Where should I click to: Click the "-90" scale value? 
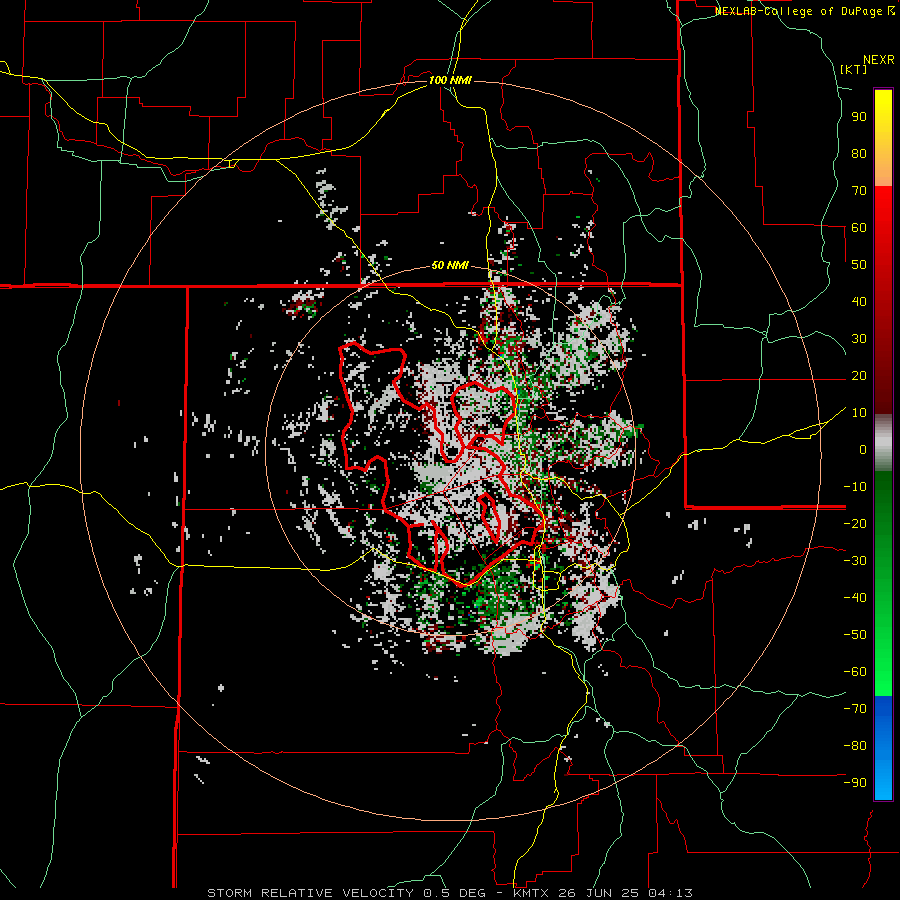tap(855, 783)
